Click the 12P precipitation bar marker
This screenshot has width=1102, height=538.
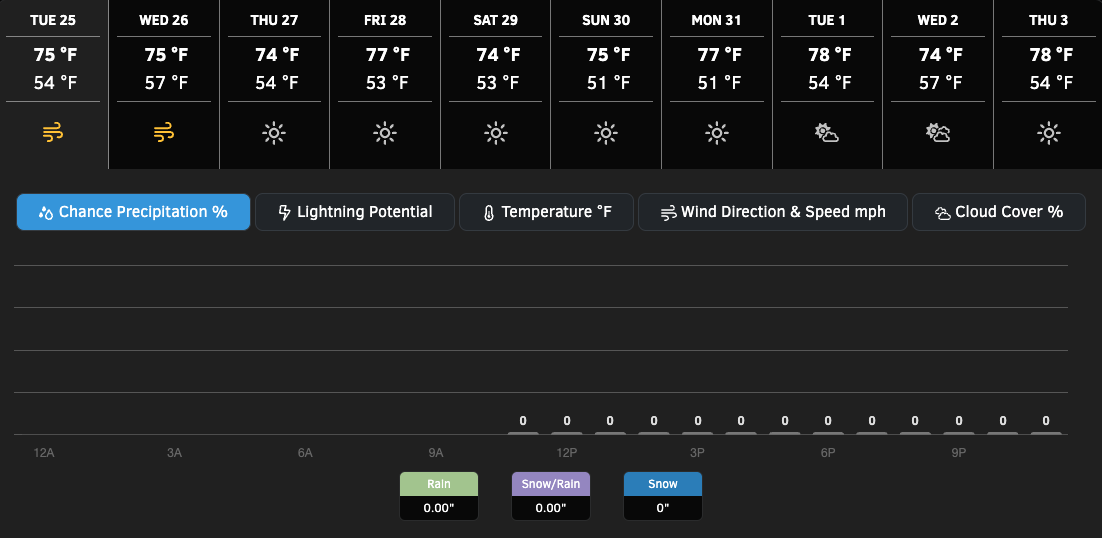coord(566,433)
